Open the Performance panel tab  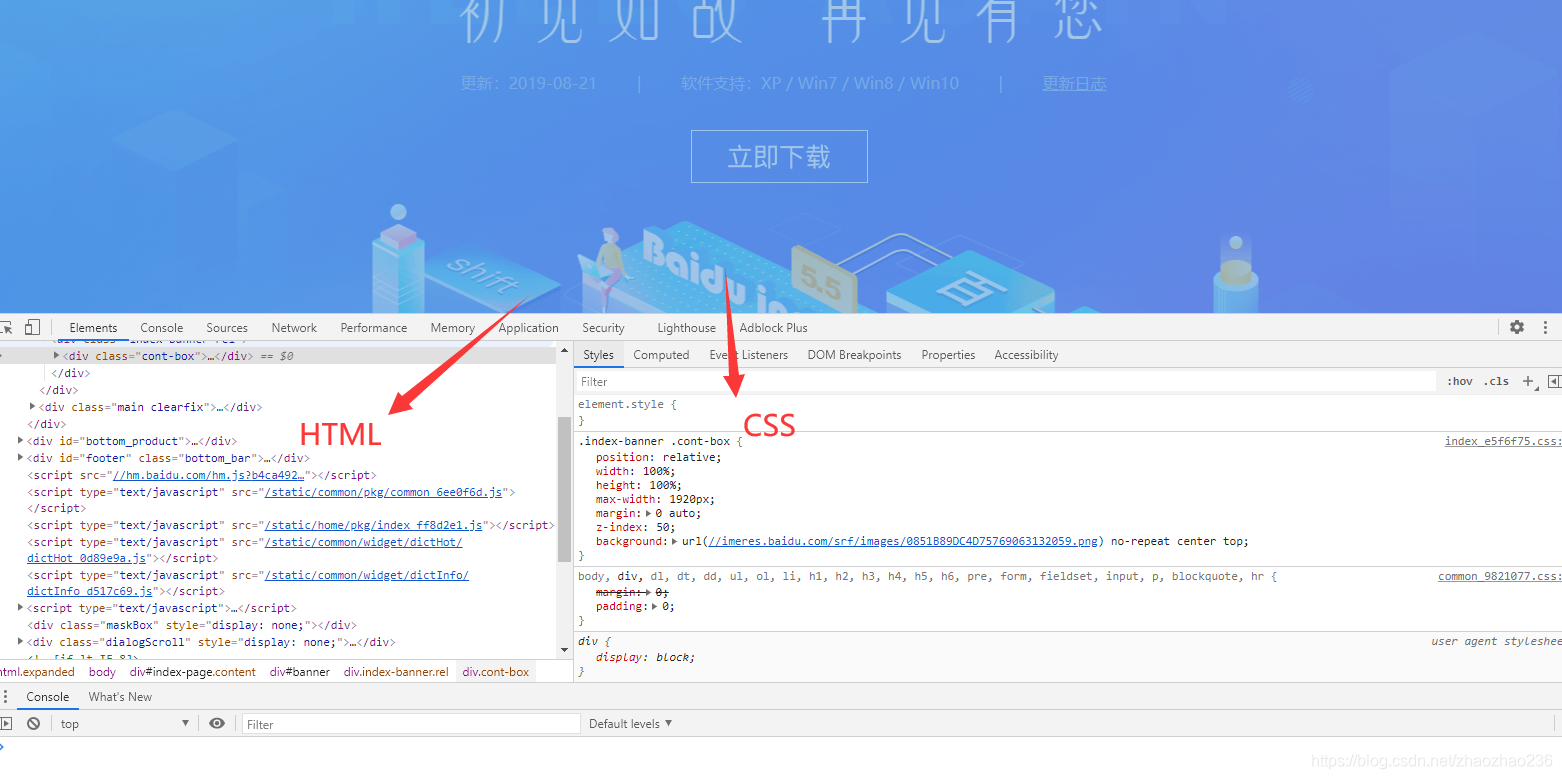click(374, 328)
